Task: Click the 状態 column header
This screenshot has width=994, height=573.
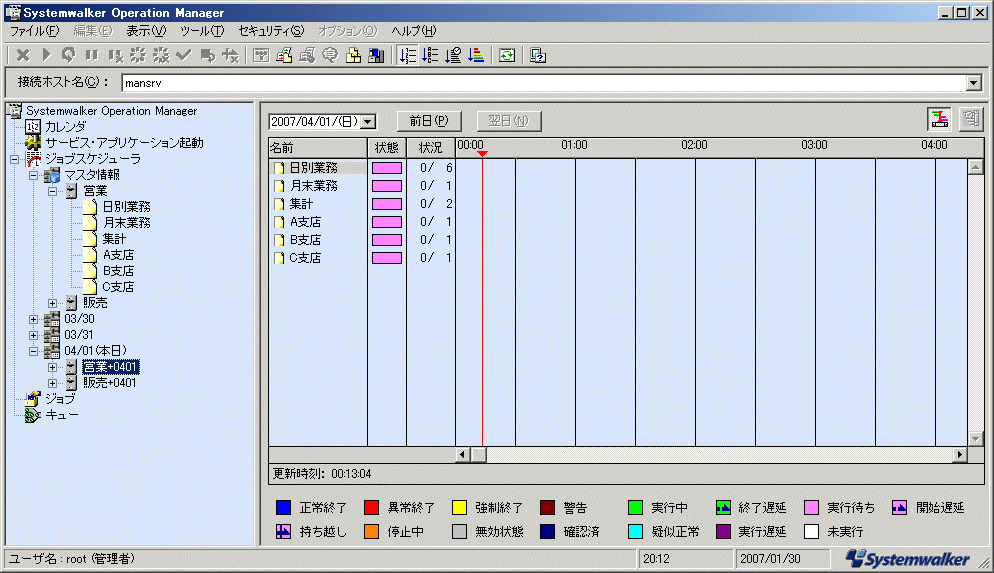Action: tap(387, 148)
